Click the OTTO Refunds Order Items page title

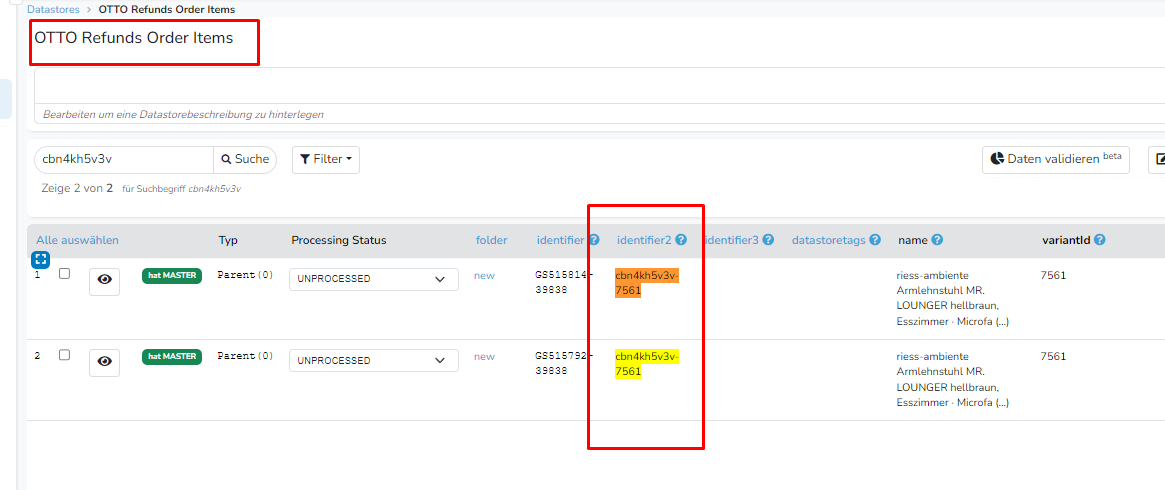click(x=134, y=38)
